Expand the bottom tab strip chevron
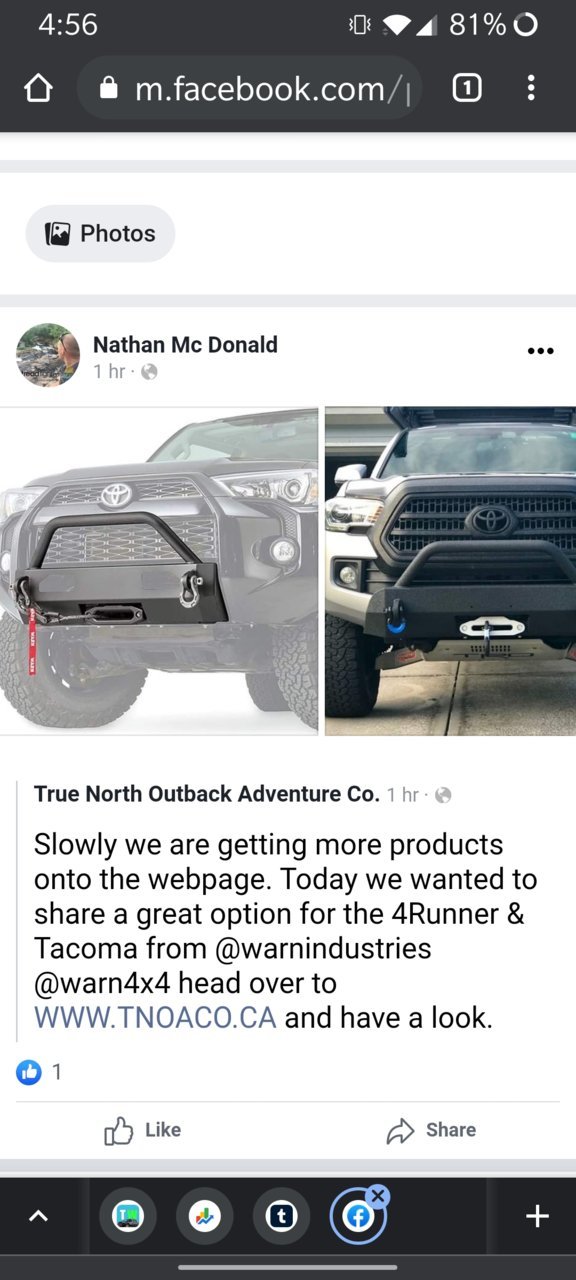The width and height of the screenshot is (576, 1280). coord(38,1216)
